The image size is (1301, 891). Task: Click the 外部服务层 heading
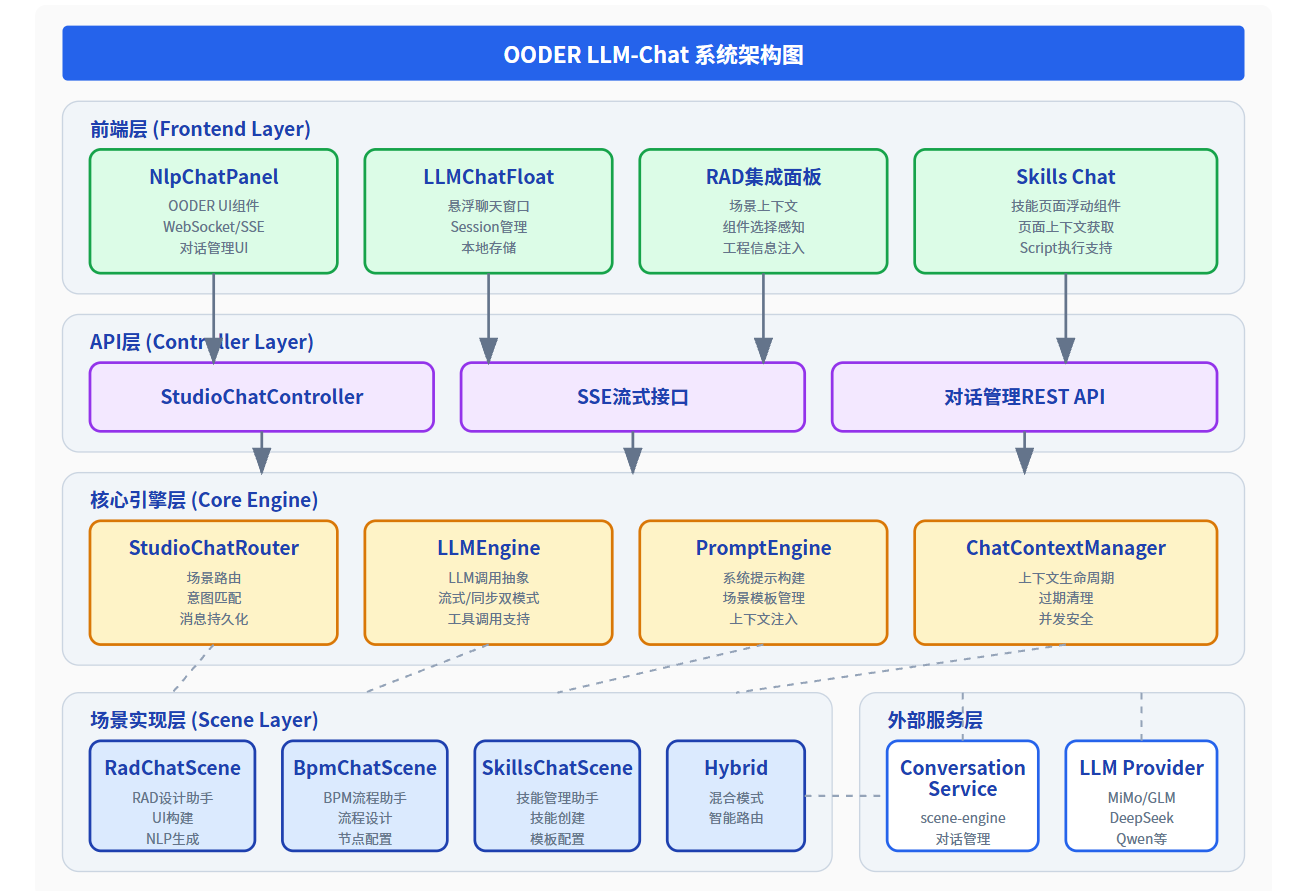click(935, 720)
